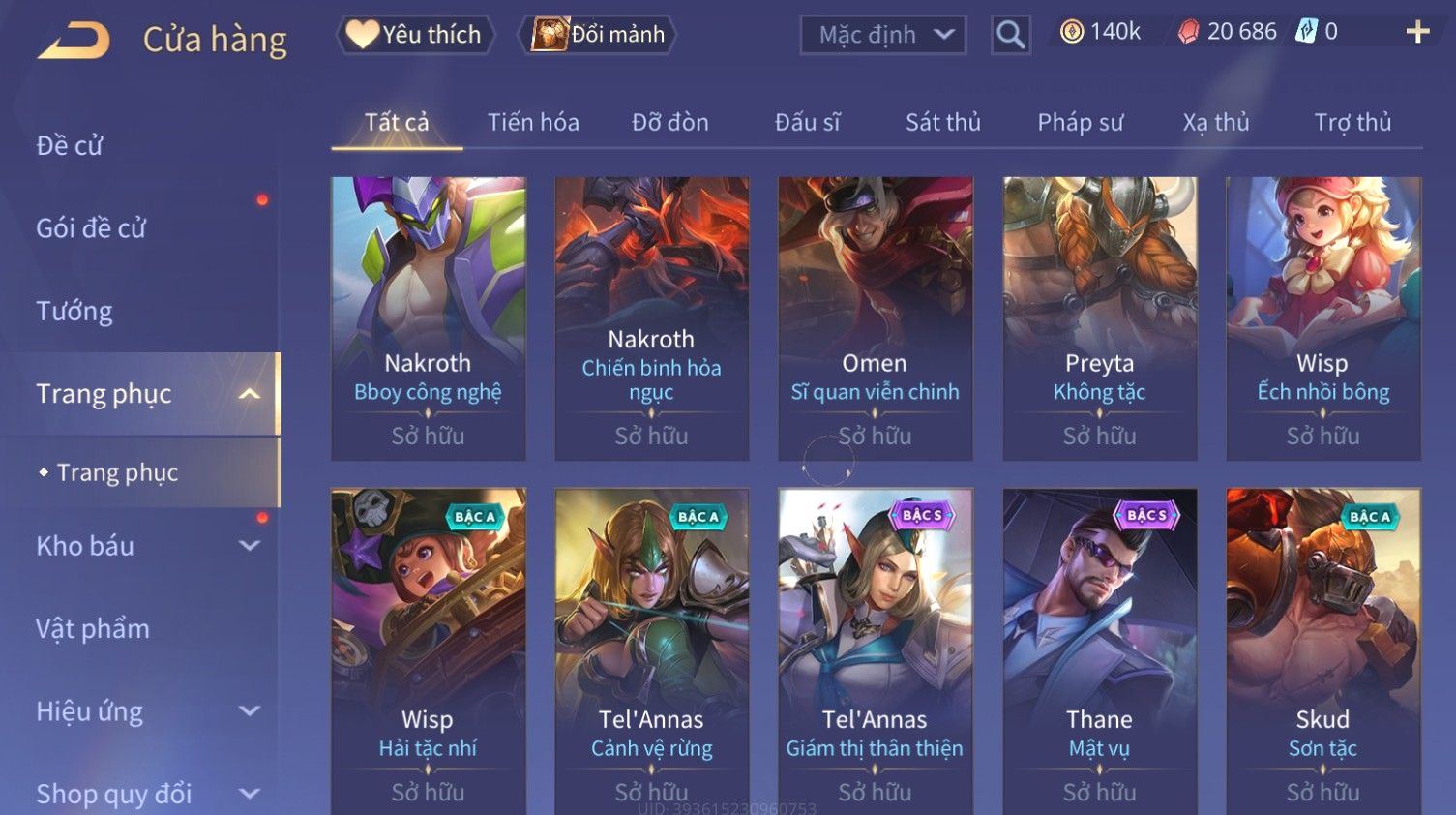Expand the Hiệu ứng sidebar section

250,710
